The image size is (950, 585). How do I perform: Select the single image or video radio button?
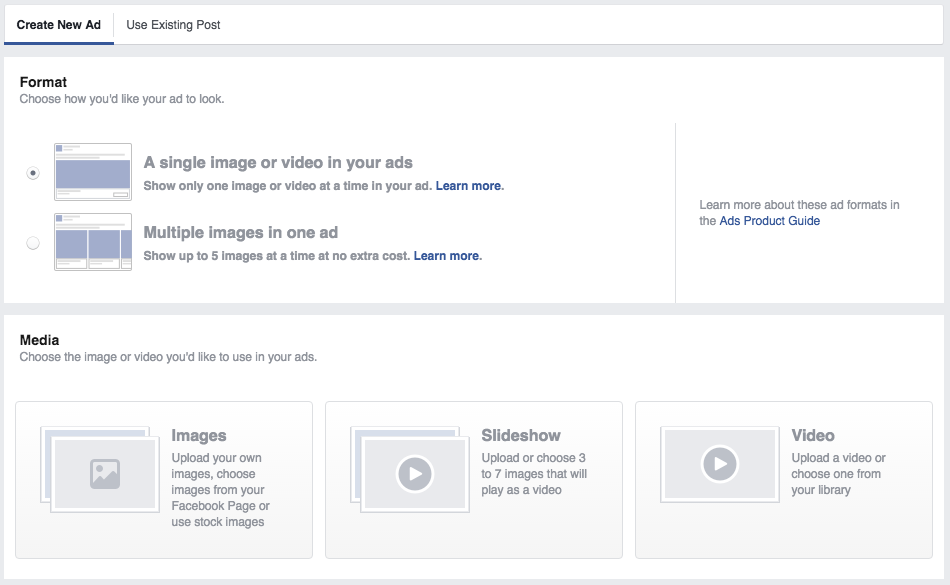(34, 173)
